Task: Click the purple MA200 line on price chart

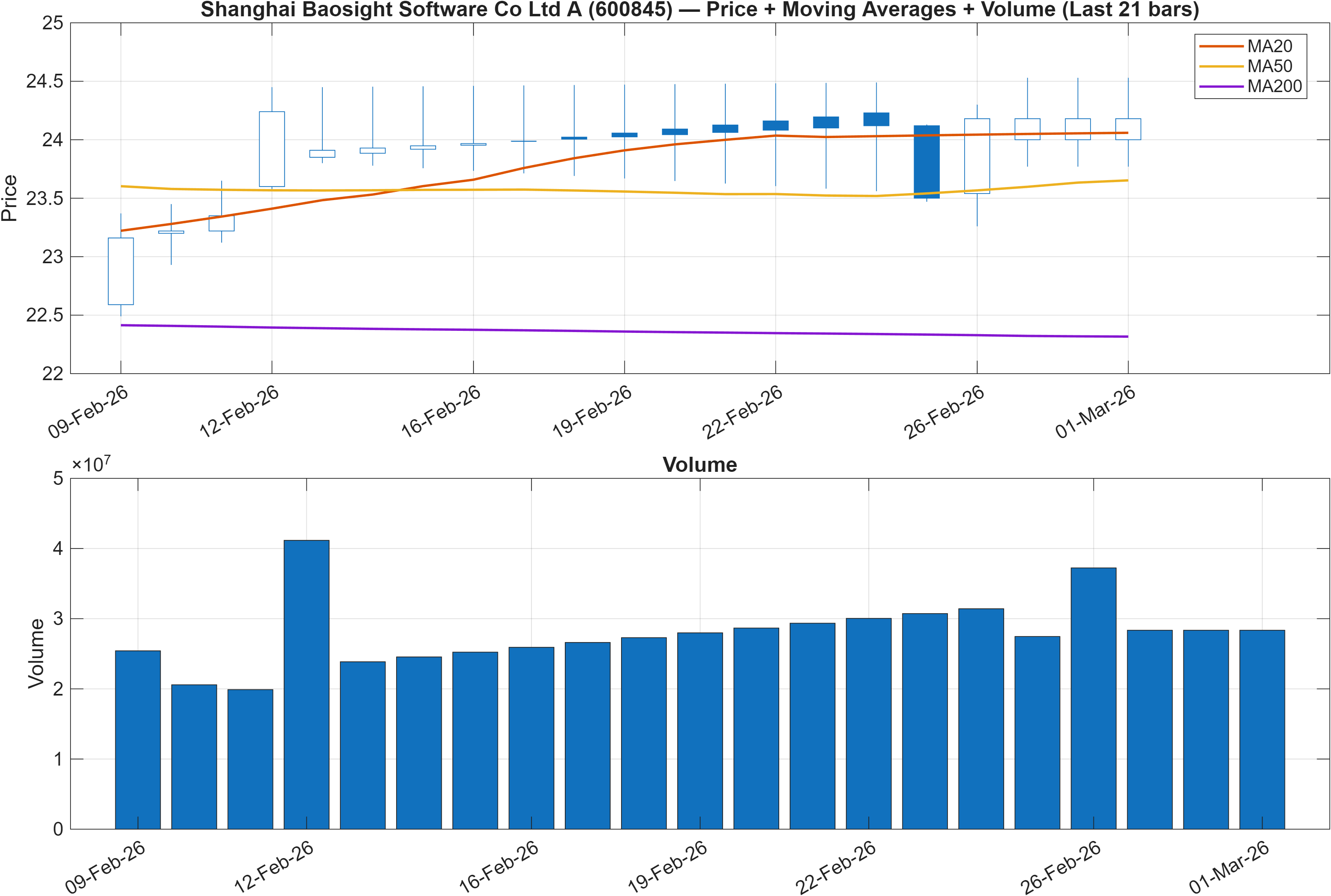Action: click(x=624, y=331)
